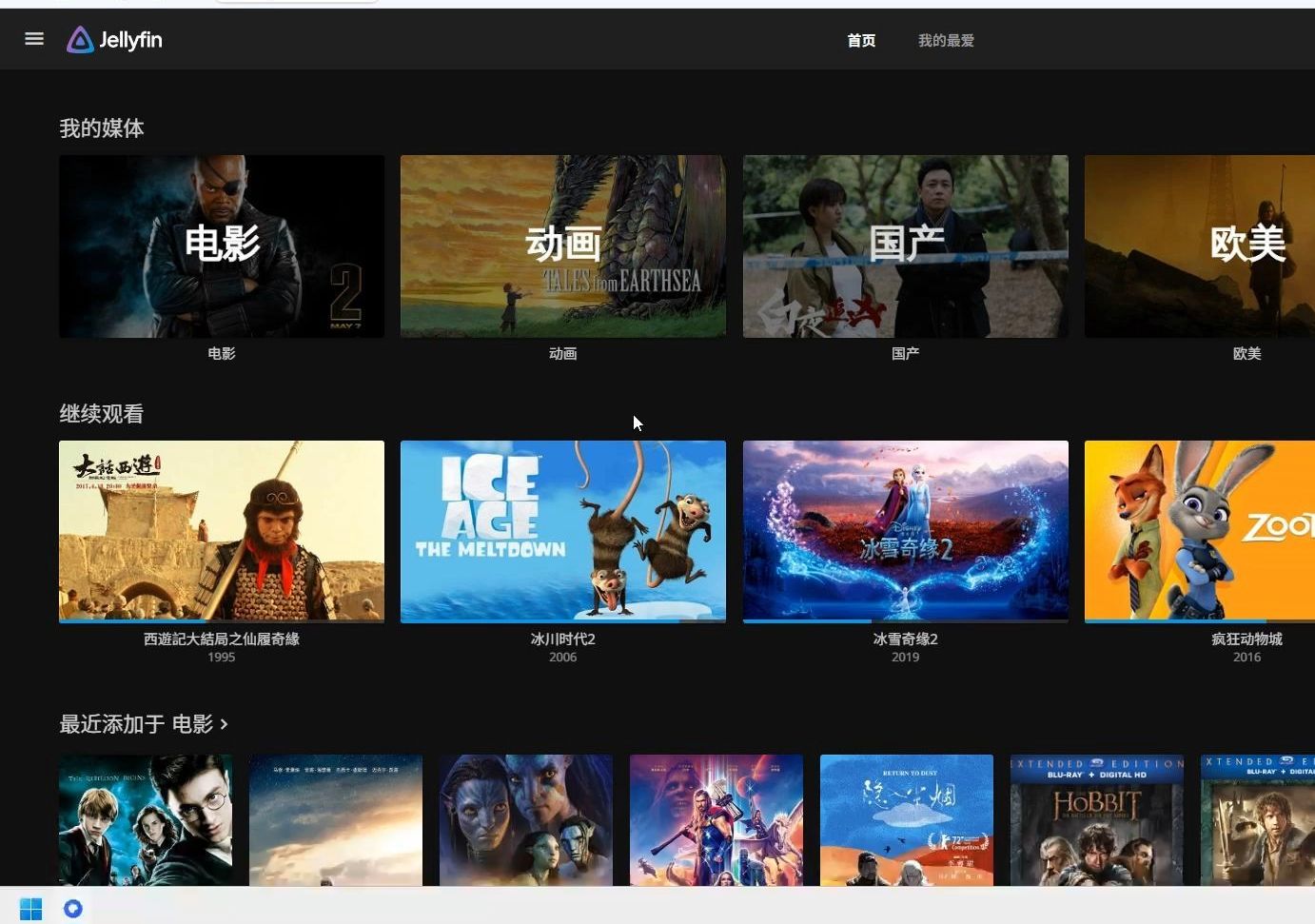
Task: Resume 西遊記大結局之仙履奇緣 thumbnail
Action: click(x=222, y=531)
